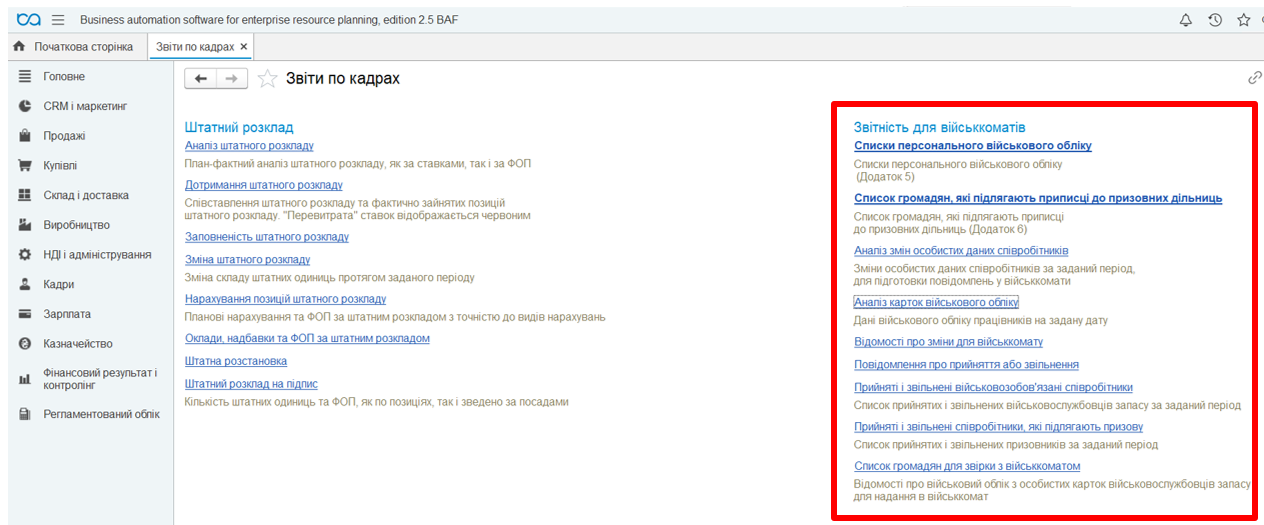Click the home icon of Початкова сторінка tab
Image resolution: width=1264 pixels, height=525 pixels.
tap(19, 47)
